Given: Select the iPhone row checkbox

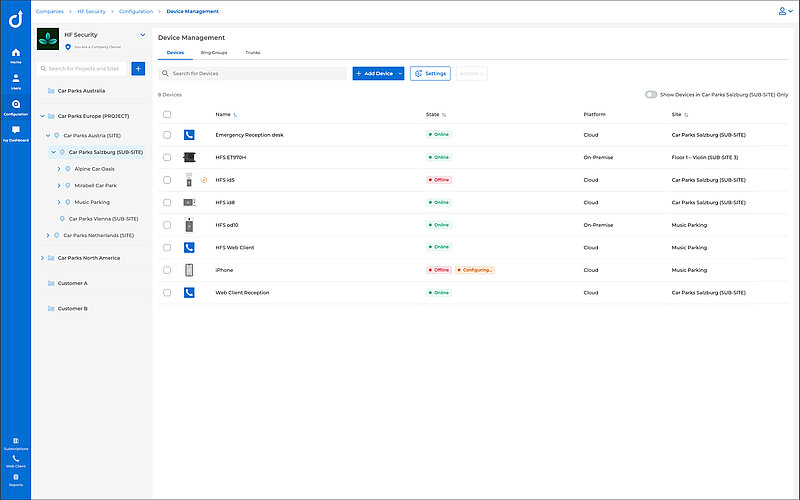Looking at the screenshot, I should [x=167, y=270].
